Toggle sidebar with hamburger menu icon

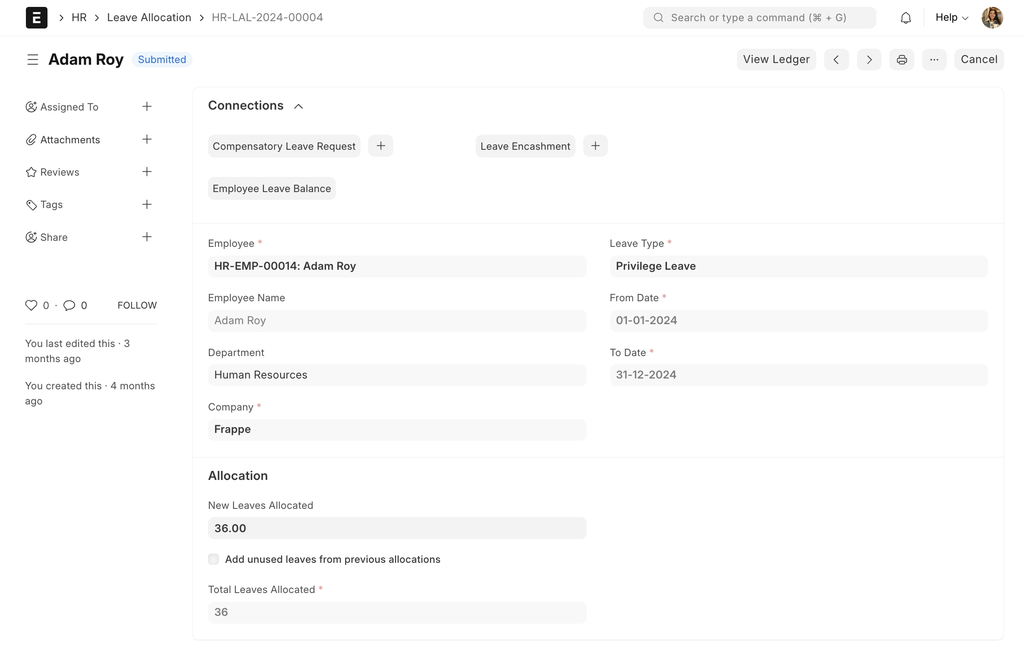pyautogui.click(x=33, y=60)
